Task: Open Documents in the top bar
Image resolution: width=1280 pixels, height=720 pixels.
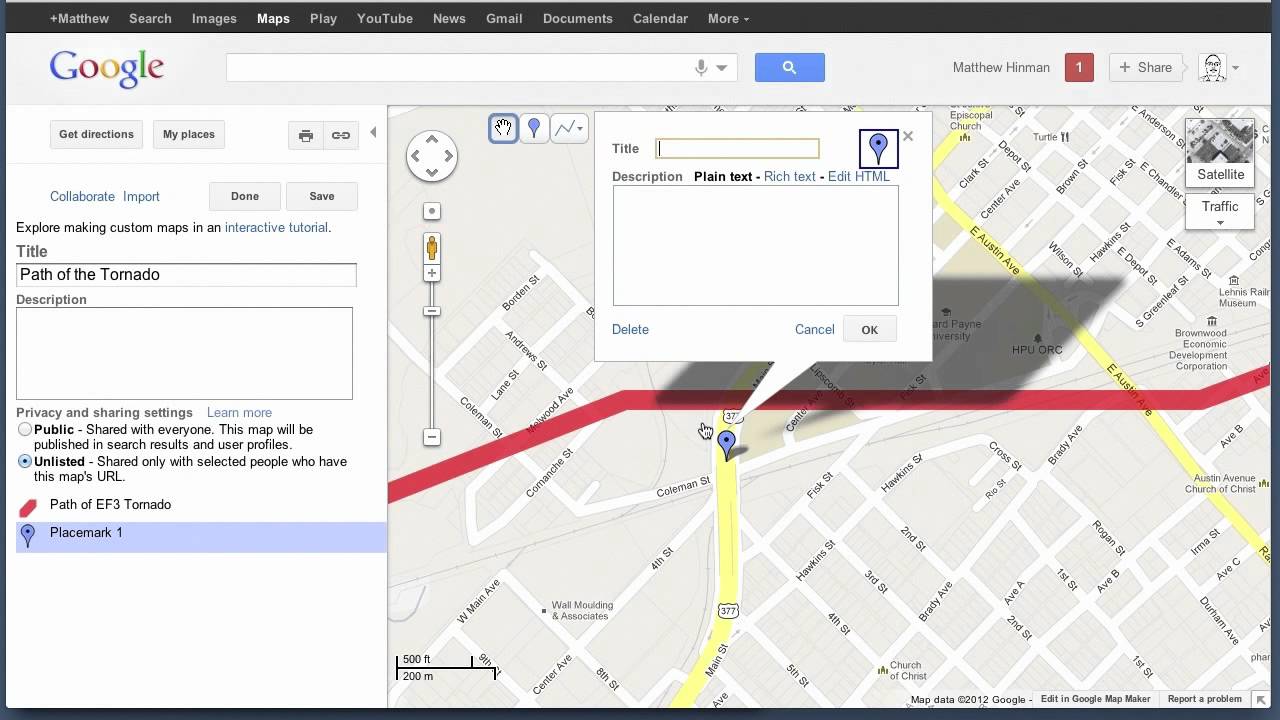Action: [578, 18]
